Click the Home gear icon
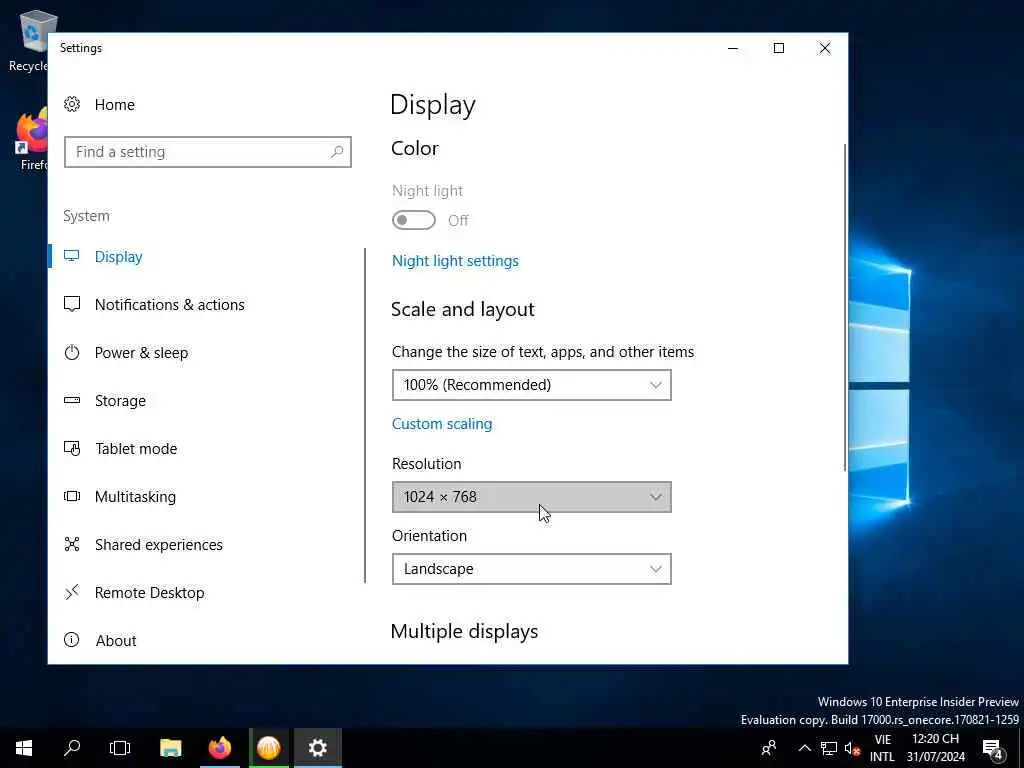Screen dimensions: 1024x768 point(72,104)
